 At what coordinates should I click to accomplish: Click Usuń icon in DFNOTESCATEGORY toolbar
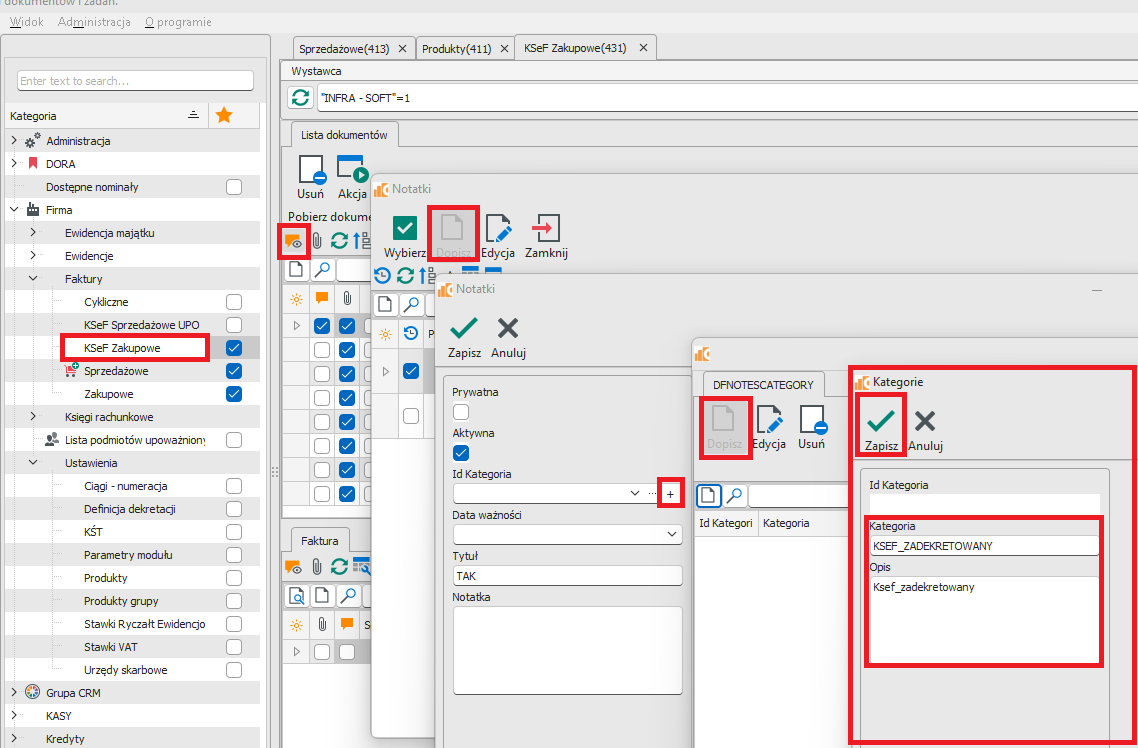pyautogui.click(x=812, y=420)
